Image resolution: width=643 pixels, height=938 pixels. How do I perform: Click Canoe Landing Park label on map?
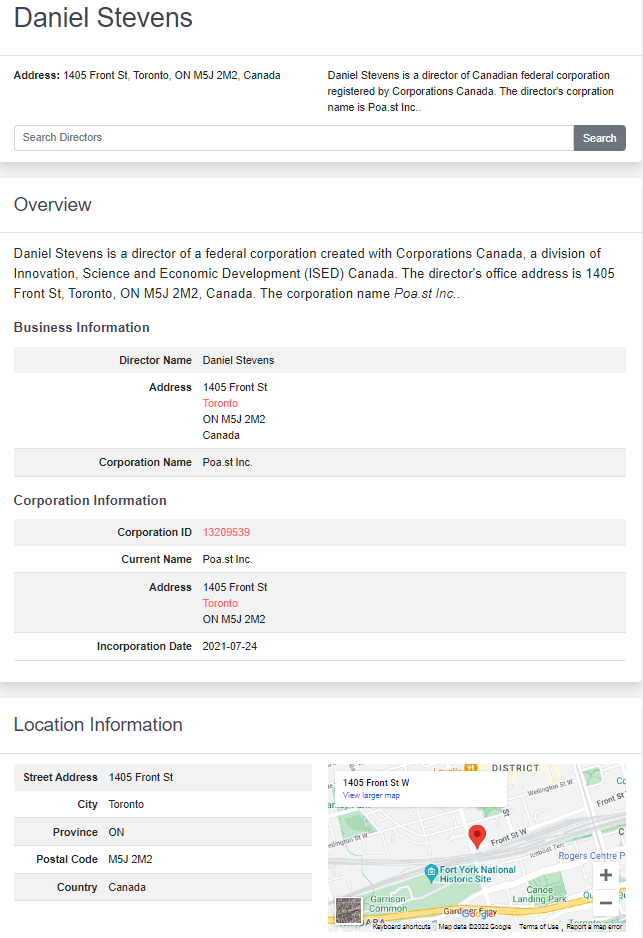[x=539, y=894]
